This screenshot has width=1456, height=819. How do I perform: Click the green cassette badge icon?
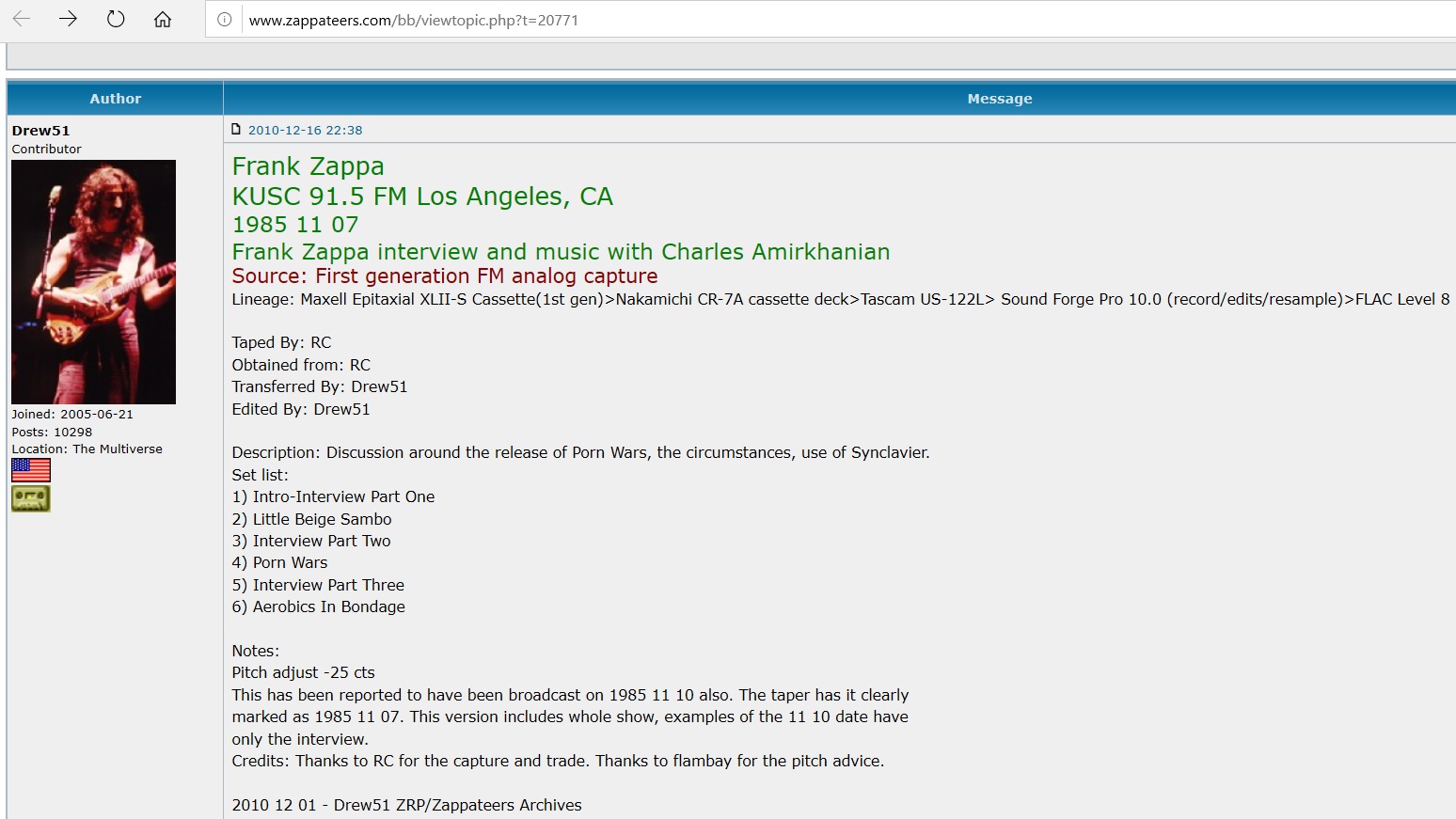coord(31,498)
